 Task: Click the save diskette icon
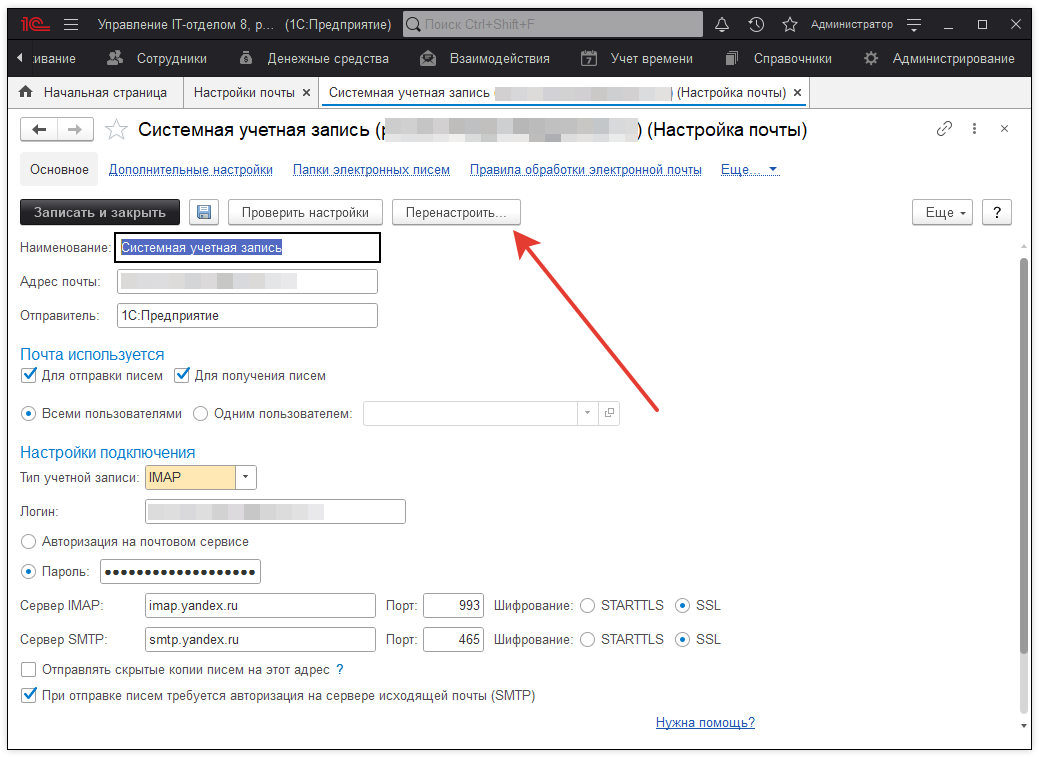[x=205, y=212]
